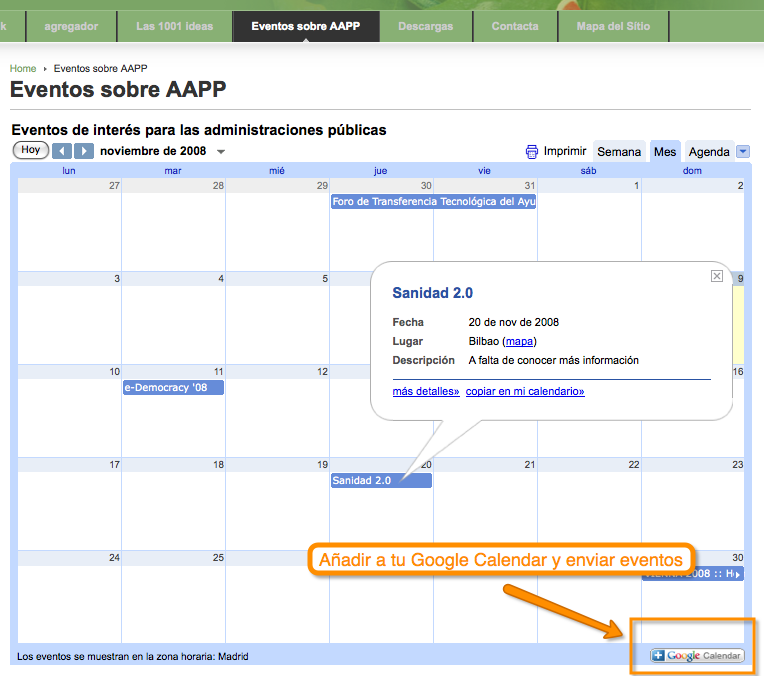
Task: Open the agregador menu item
Action: coord(71,26)
